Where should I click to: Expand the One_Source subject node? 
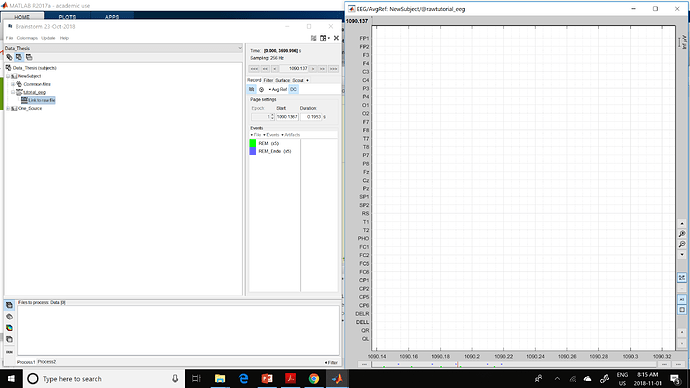8,108
